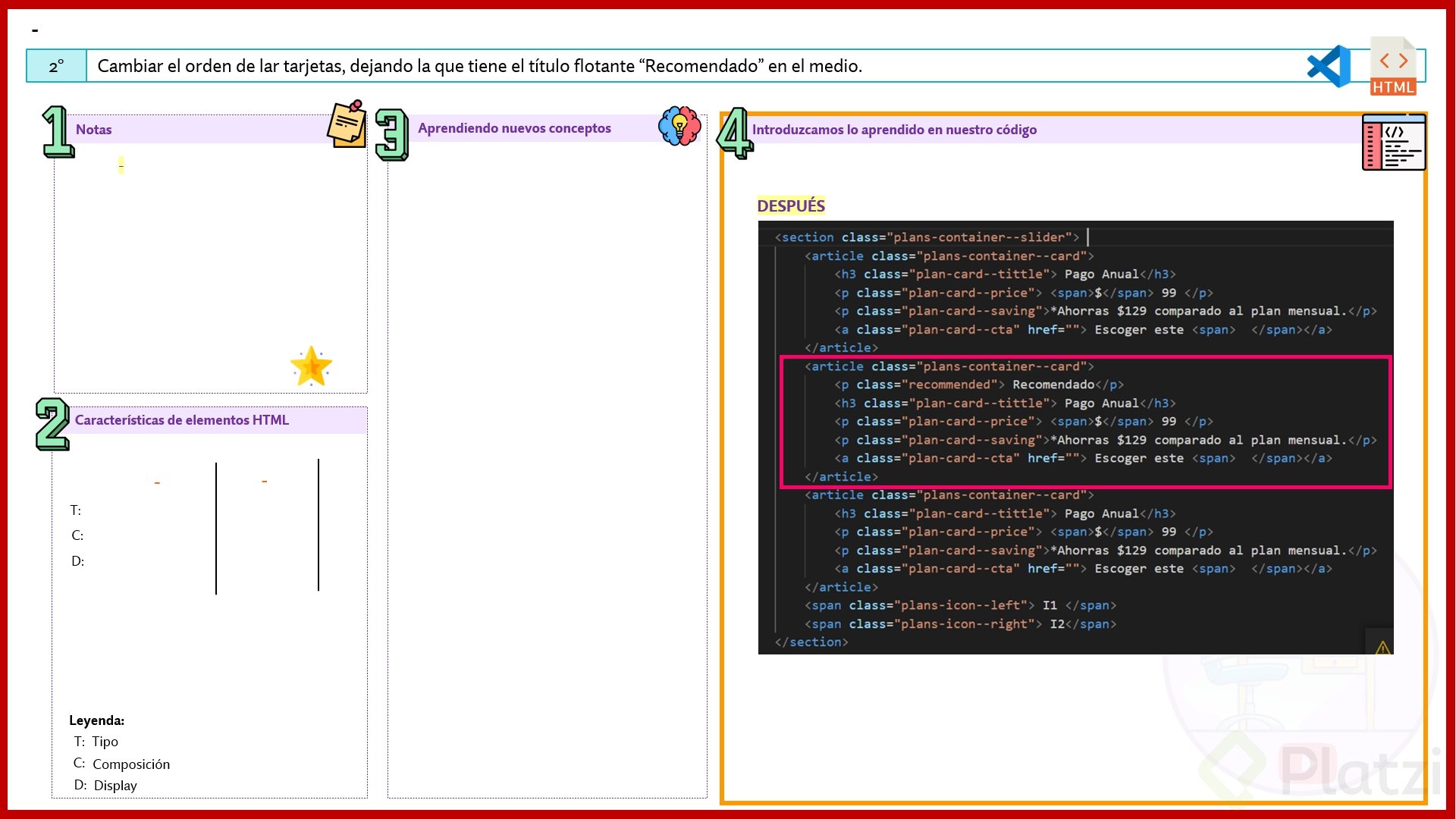Select the Aprendiendo nuevos conceptos header
This screenshot has height=819, width=1456.
tap(514, 128)
